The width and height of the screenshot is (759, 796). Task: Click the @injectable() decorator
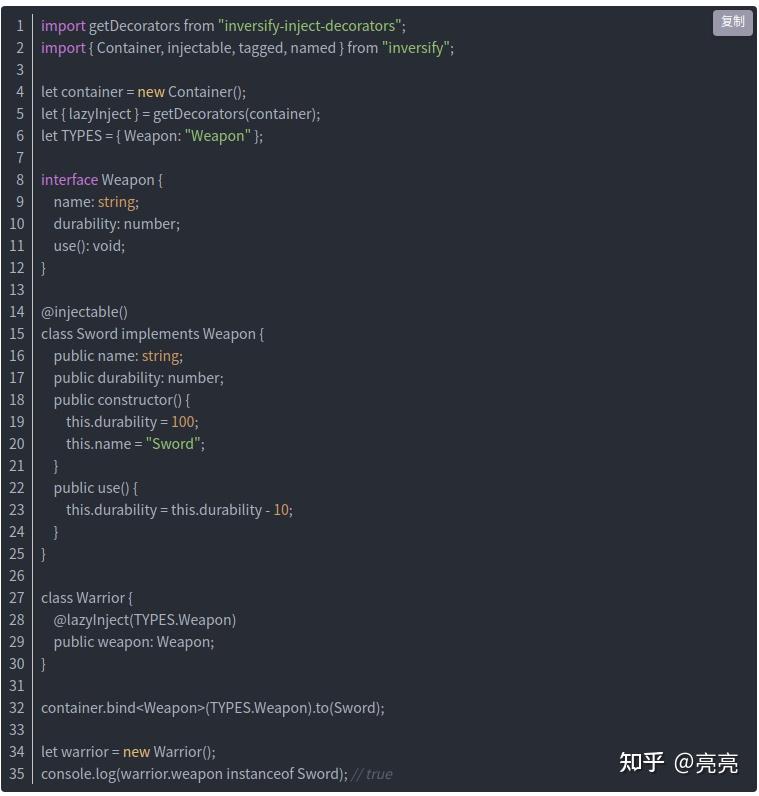click(x=84, y=312)
